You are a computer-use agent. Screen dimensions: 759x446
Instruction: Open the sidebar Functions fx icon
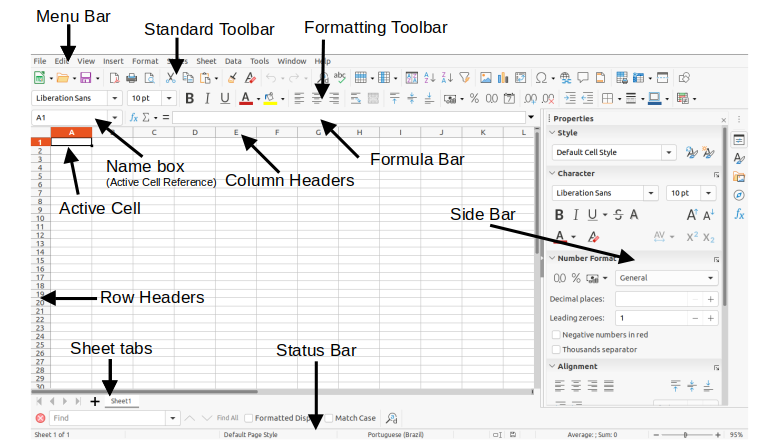pyautogui.click(x=739, y=214)
